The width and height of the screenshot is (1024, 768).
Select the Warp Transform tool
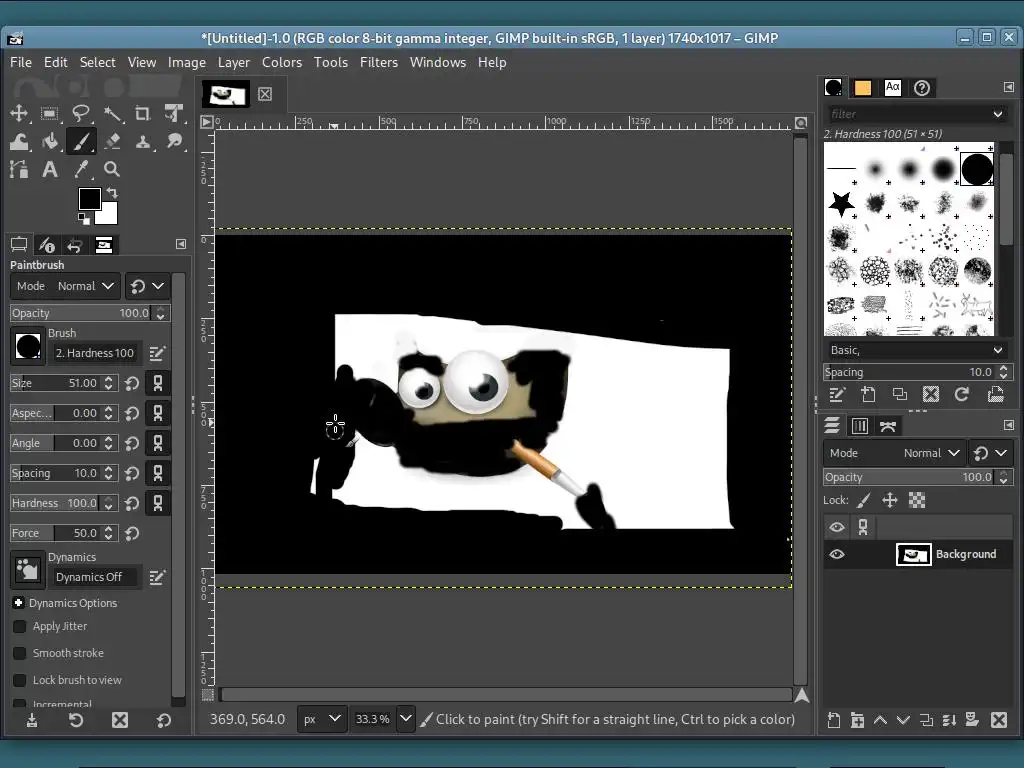pyautogui.click(x=19, y=142)
